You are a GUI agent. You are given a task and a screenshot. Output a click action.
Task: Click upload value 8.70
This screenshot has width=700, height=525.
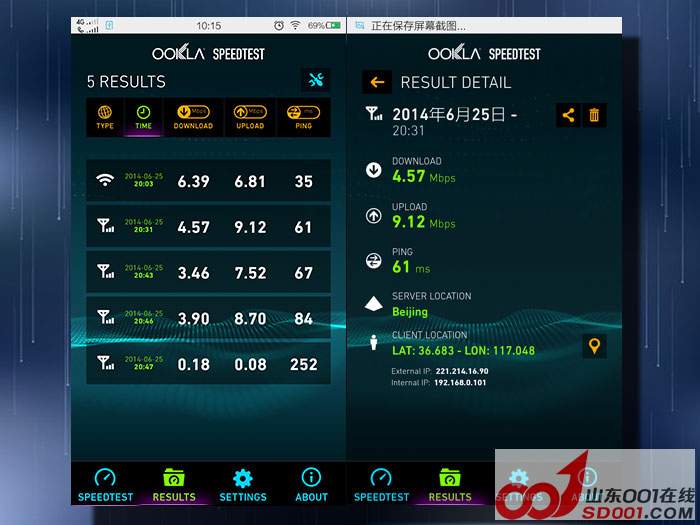coord(250,319)
